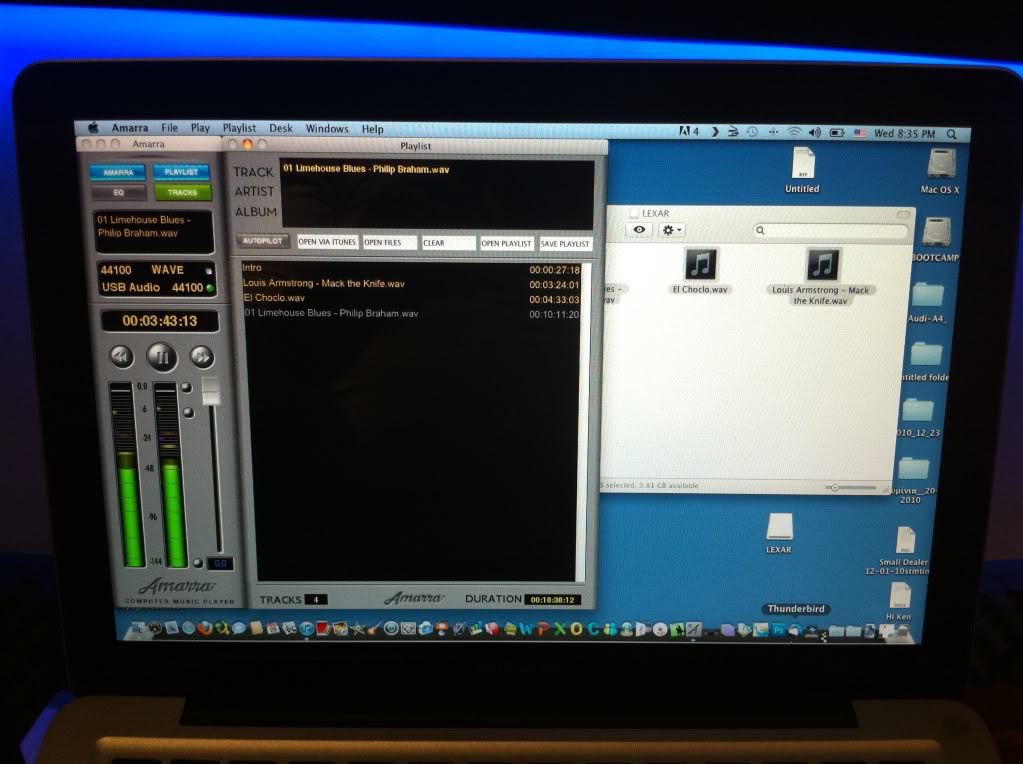Click the upper round knob beside the meters
The image size is (1023, 764).
click(187, 388)
